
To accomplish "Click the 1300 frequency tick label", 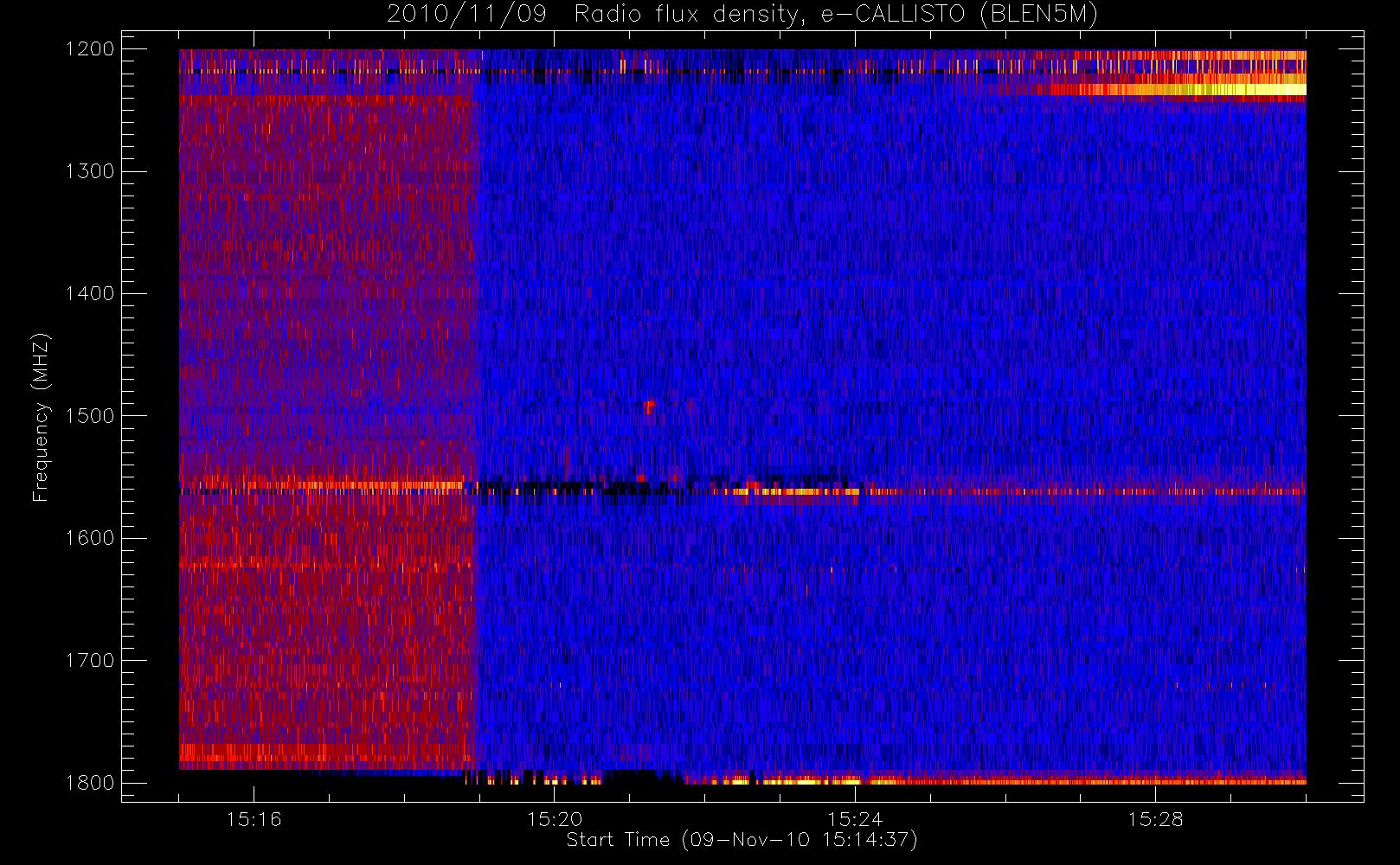I will click(x=90, y=171).
